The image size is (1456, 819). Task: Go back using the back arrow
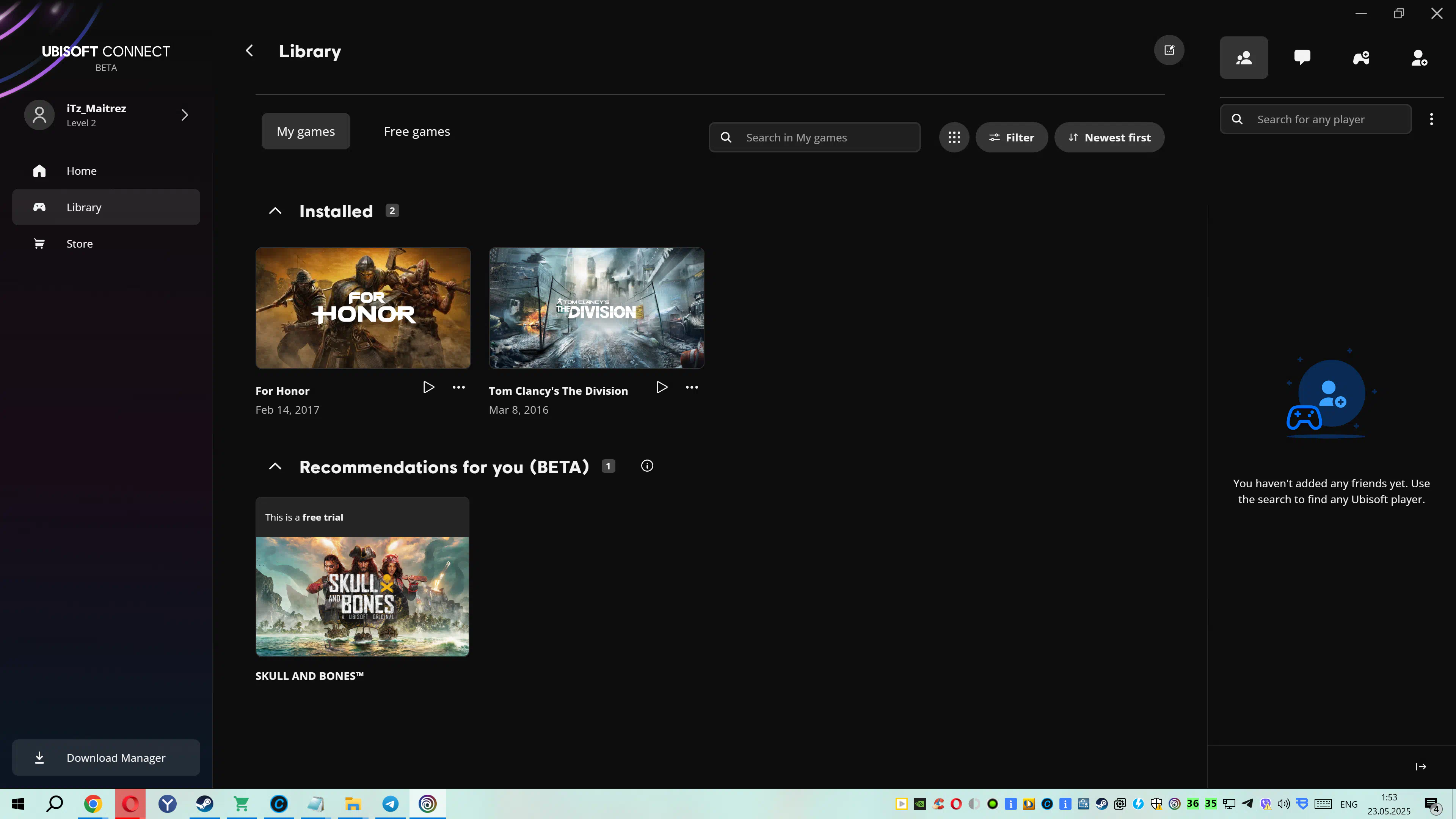pos(249,51)
